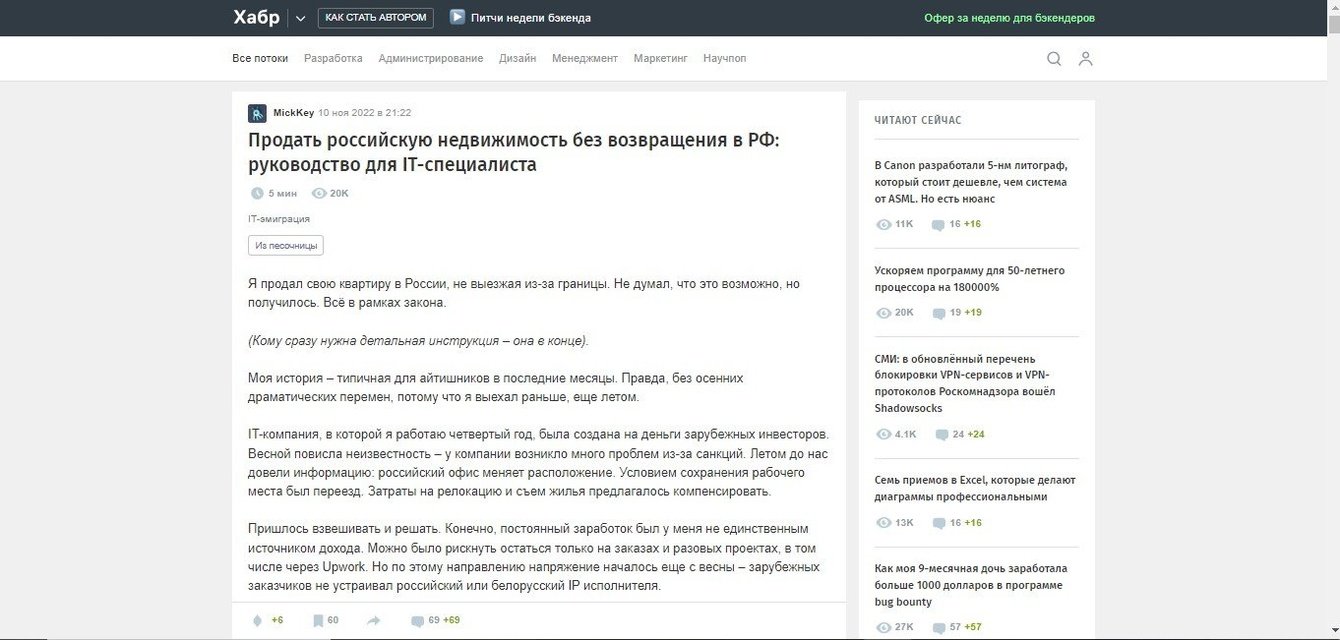Open comments icon showing 57 +57
The image size is (1340, 640).
coord(938,627)
